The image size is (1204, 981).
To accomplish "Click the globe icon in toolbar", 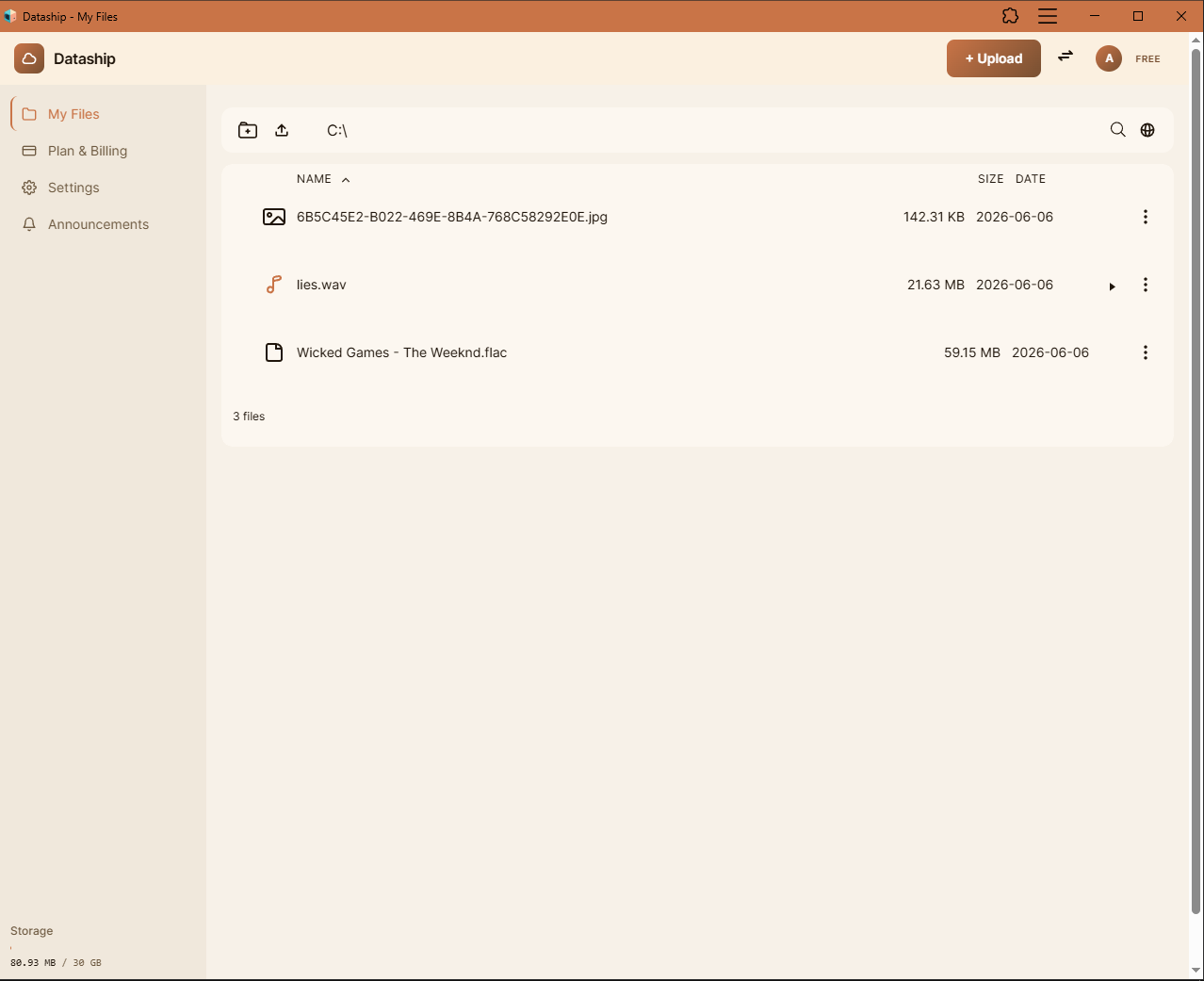I will tap(1147, 130).
